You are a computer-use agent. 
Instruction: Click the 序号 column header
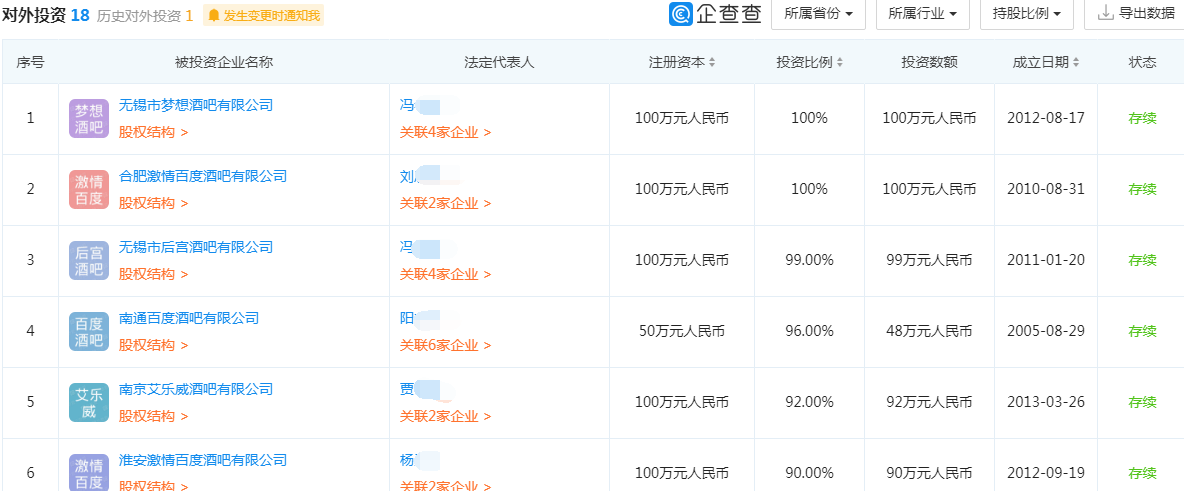click(x=30, y=63)
